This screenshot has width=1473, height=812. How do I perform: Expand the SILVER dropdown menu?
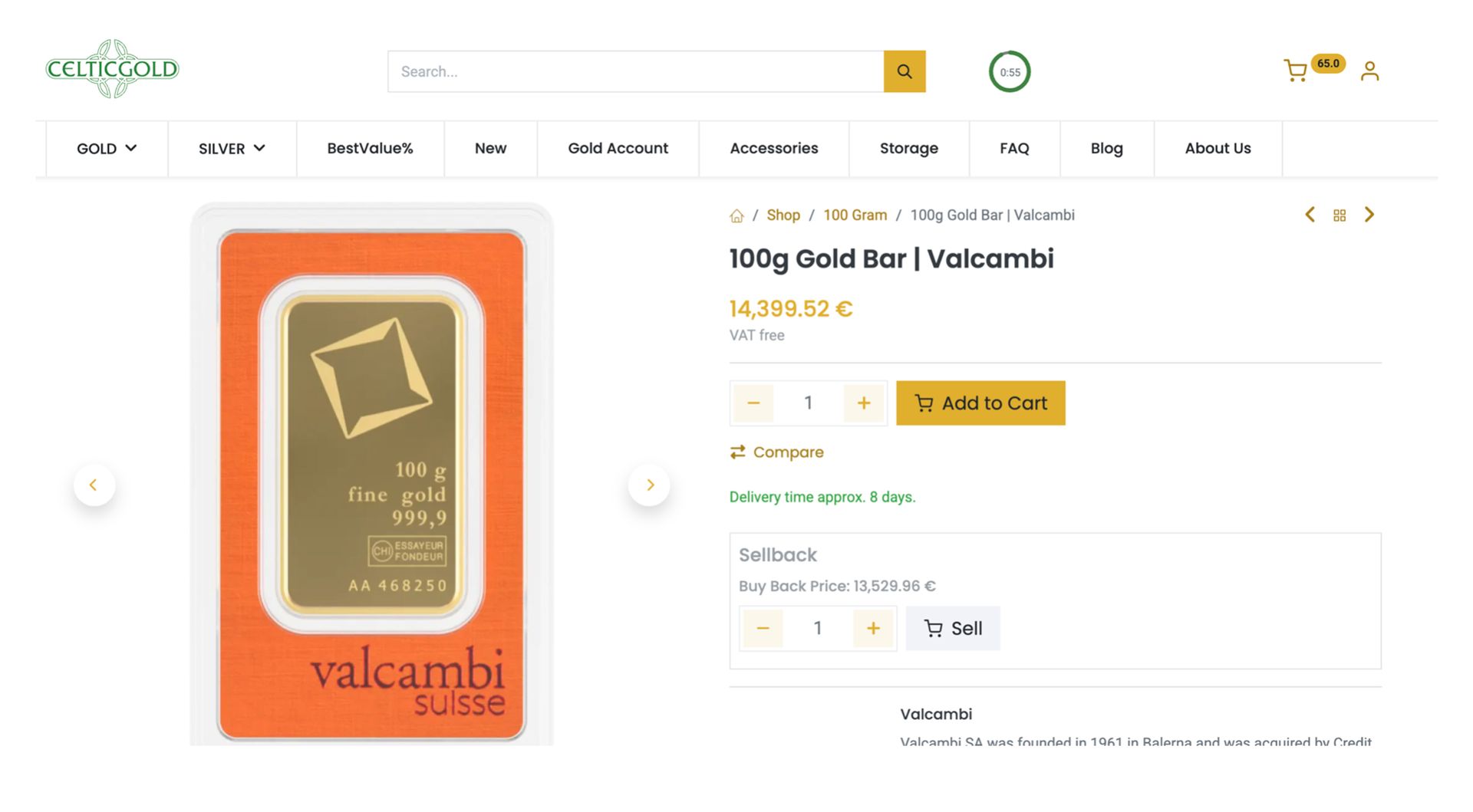[232, 149]
